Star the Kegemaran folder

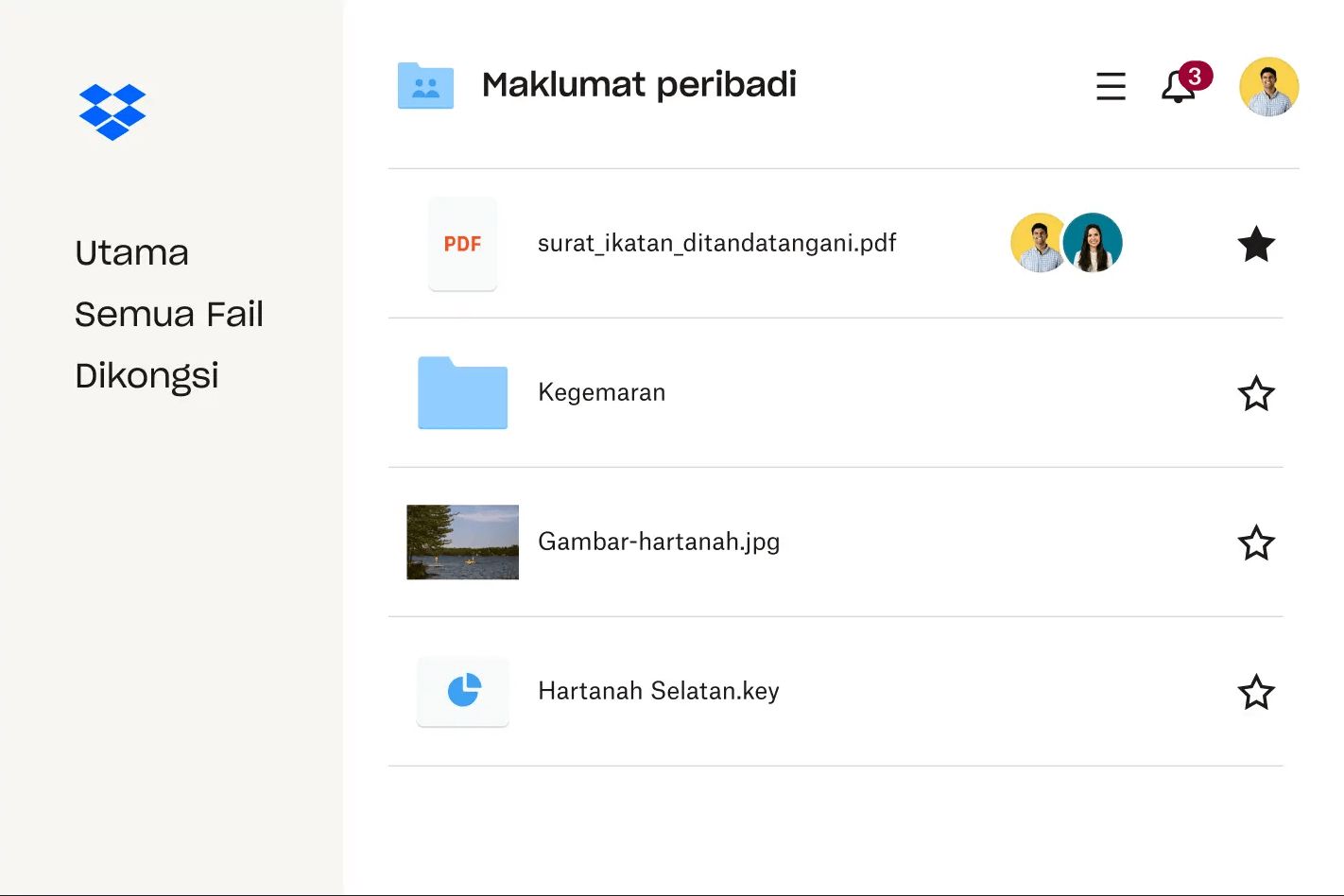[1256, 393]
